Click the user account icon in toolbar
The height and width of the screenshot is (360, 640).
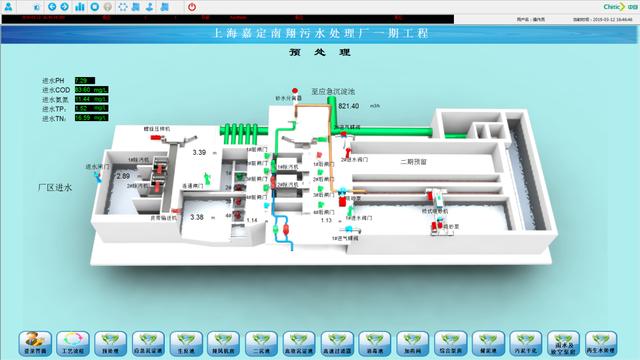[8, 7]
